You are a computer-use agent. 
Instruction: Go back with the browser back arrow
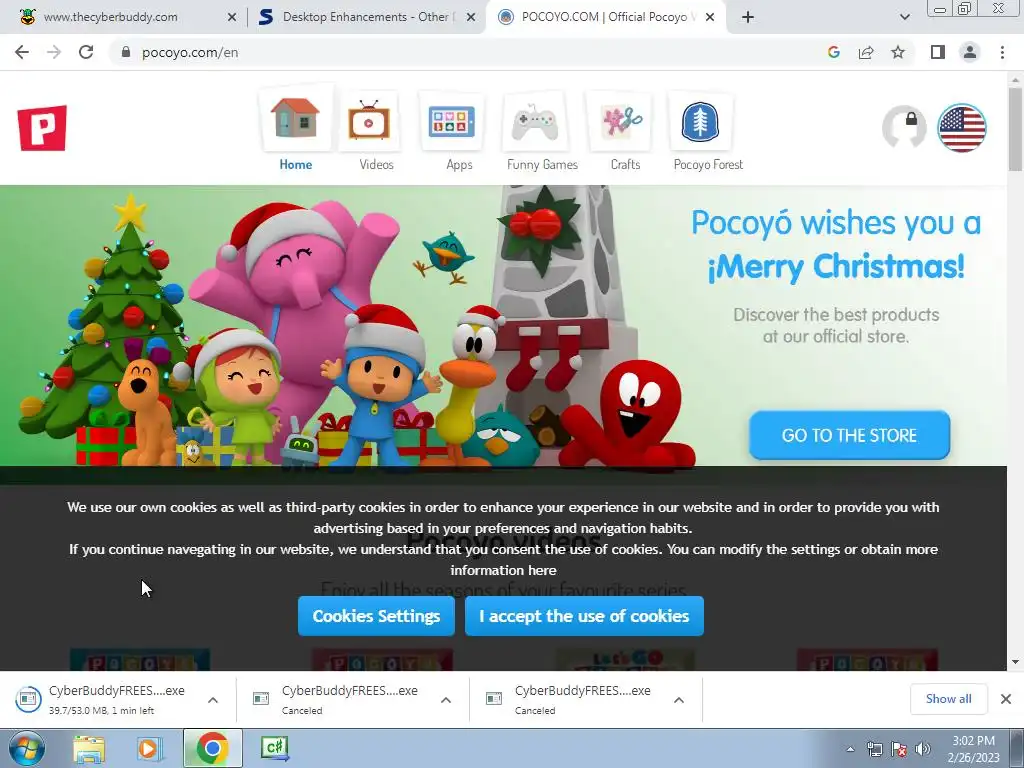pyautogui.click(x=22, y=52)
